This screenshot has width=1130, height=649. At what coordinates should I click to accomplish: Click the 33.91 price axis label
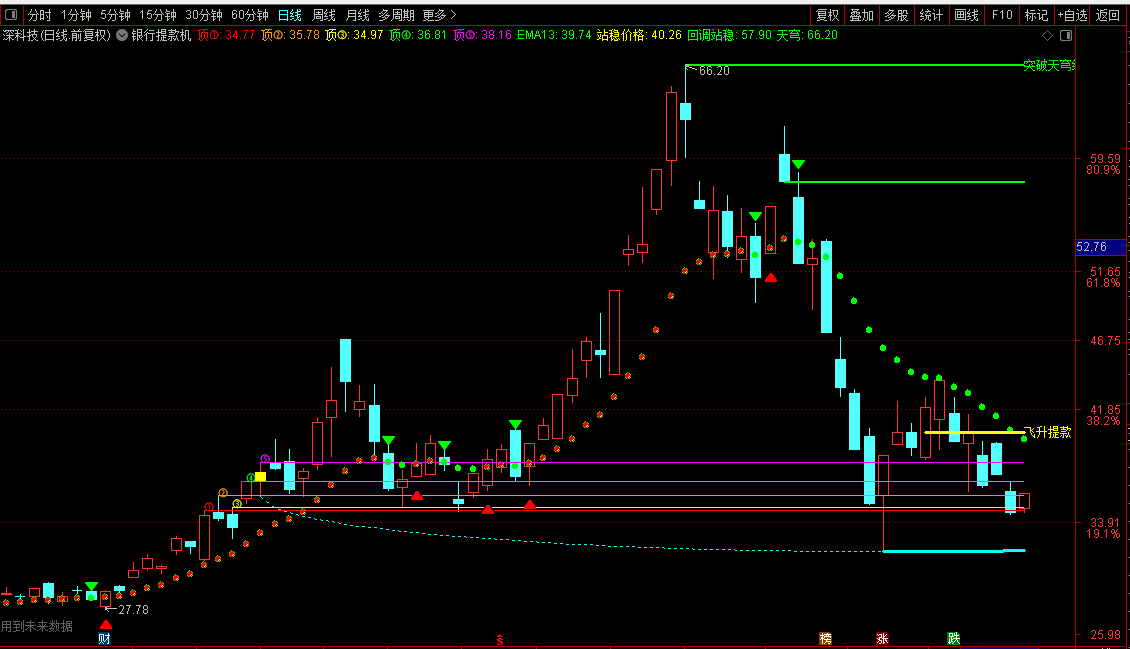tap(1105, 522)
